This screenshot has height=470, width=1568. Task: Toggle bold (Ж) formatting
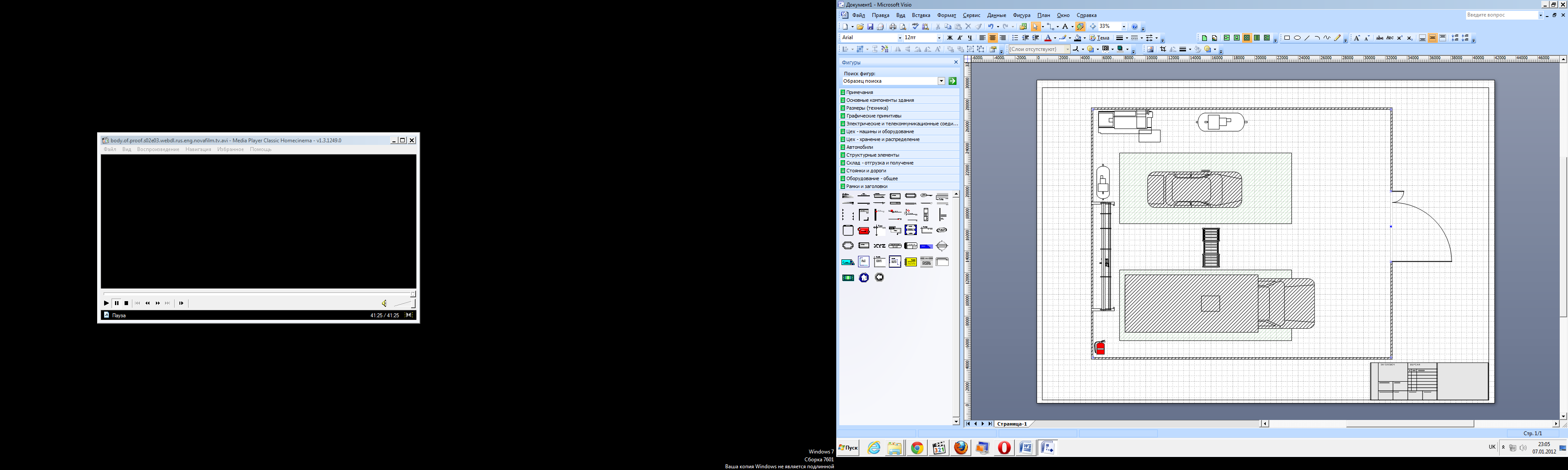950,38
